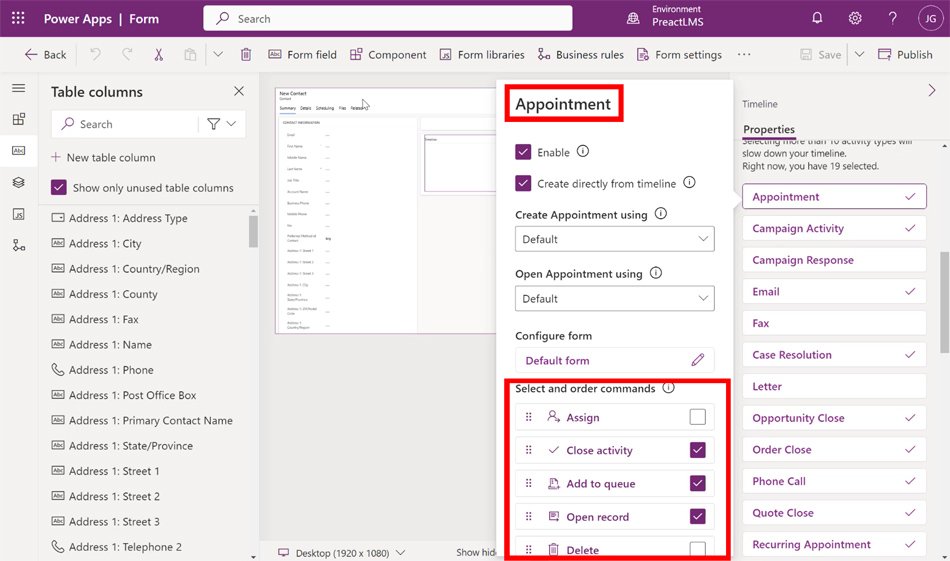The width and height of the screenshot is (950, 561).
Task: Click the Publish button
Action: coord(906,55)
